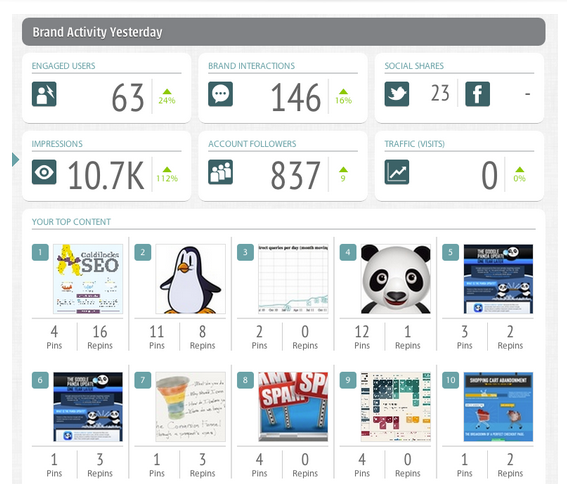This screenshot has width=567, height=500.
Task: Click rank badge number 7
Action: pos(143,380)
